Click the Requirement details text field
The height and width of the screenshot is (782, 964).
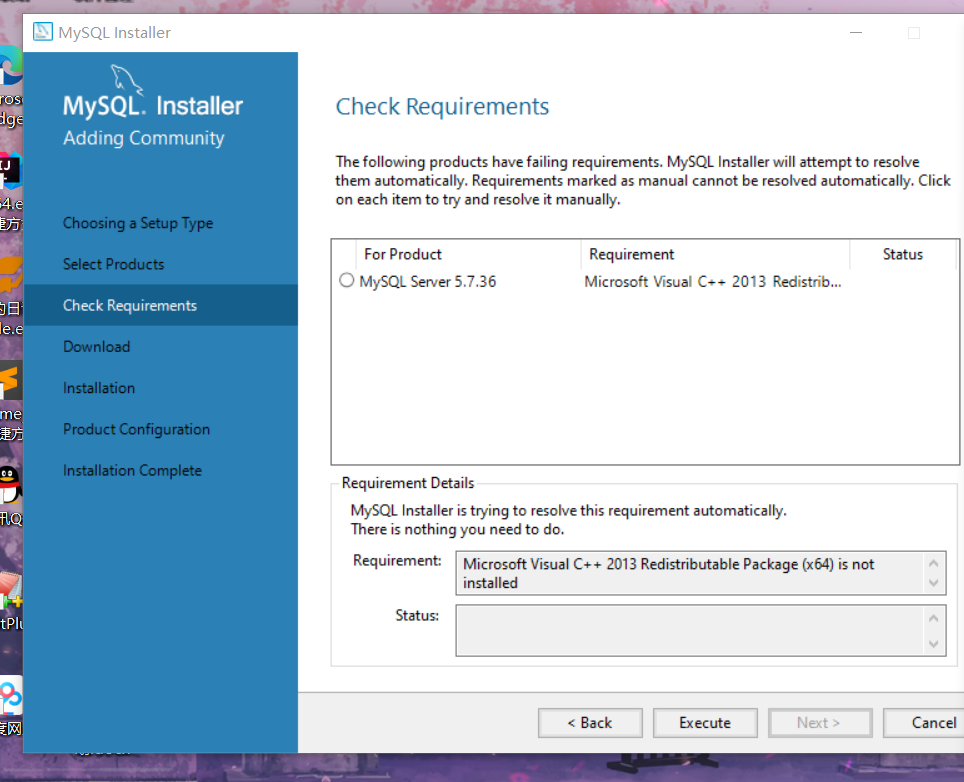(x=701, y=573)
